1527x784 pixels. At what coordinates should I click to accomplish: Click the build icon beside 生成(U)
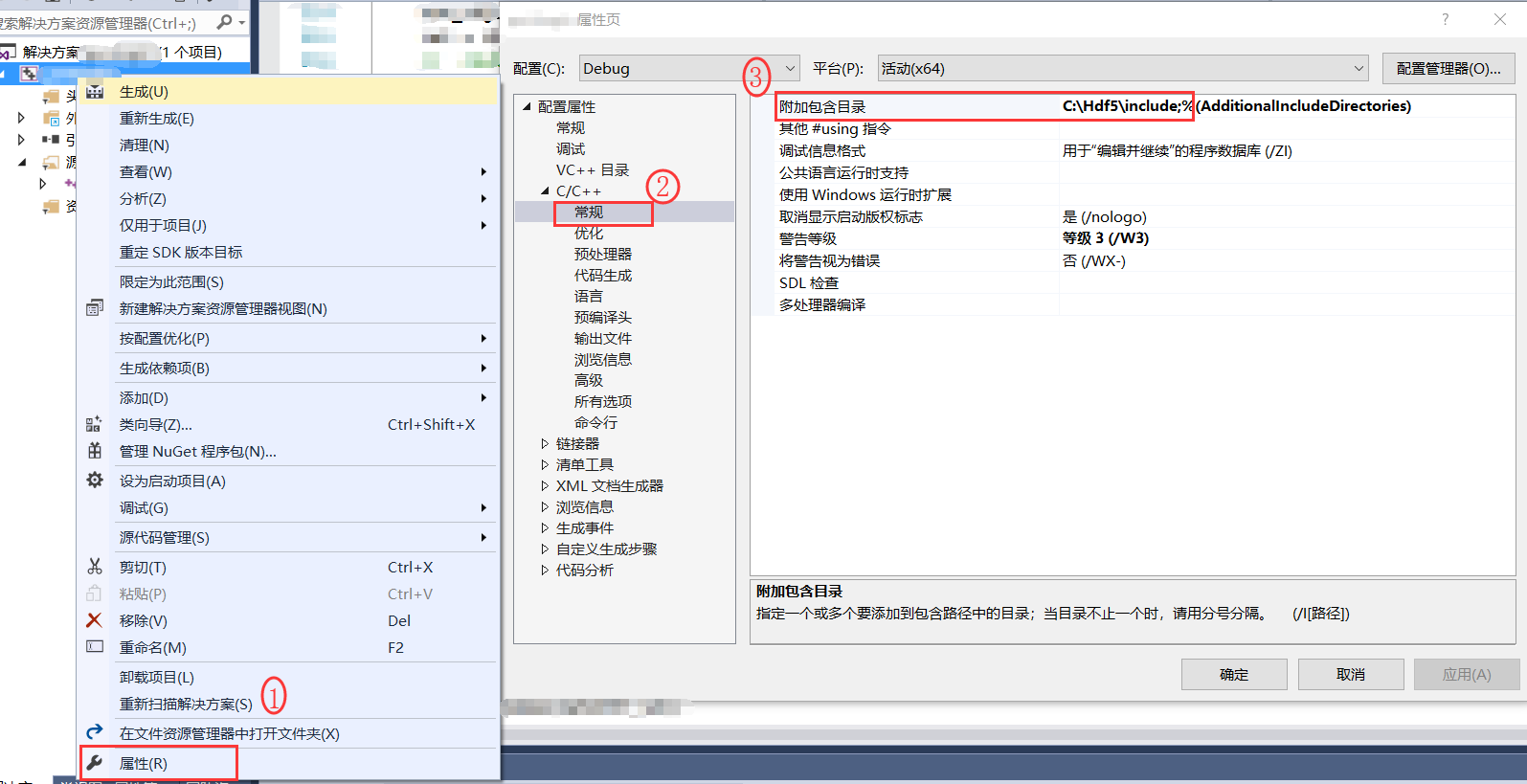95,92
